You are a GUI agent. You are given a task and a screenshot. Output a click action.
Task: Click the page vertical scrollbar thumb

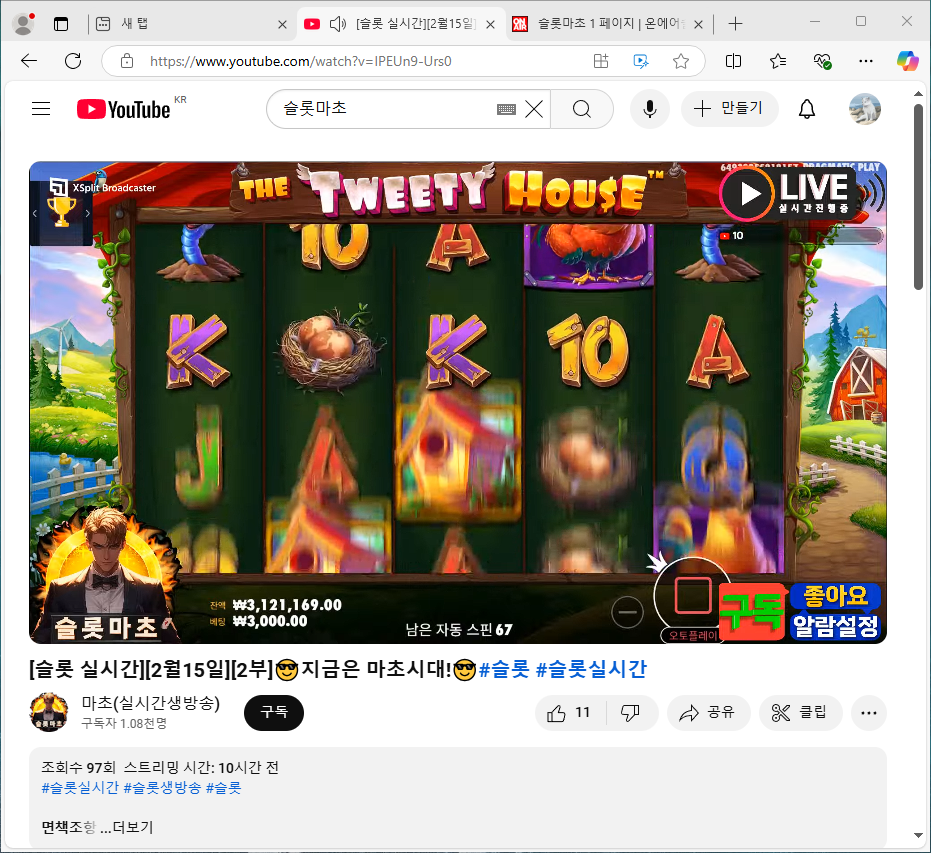point(919,197)
